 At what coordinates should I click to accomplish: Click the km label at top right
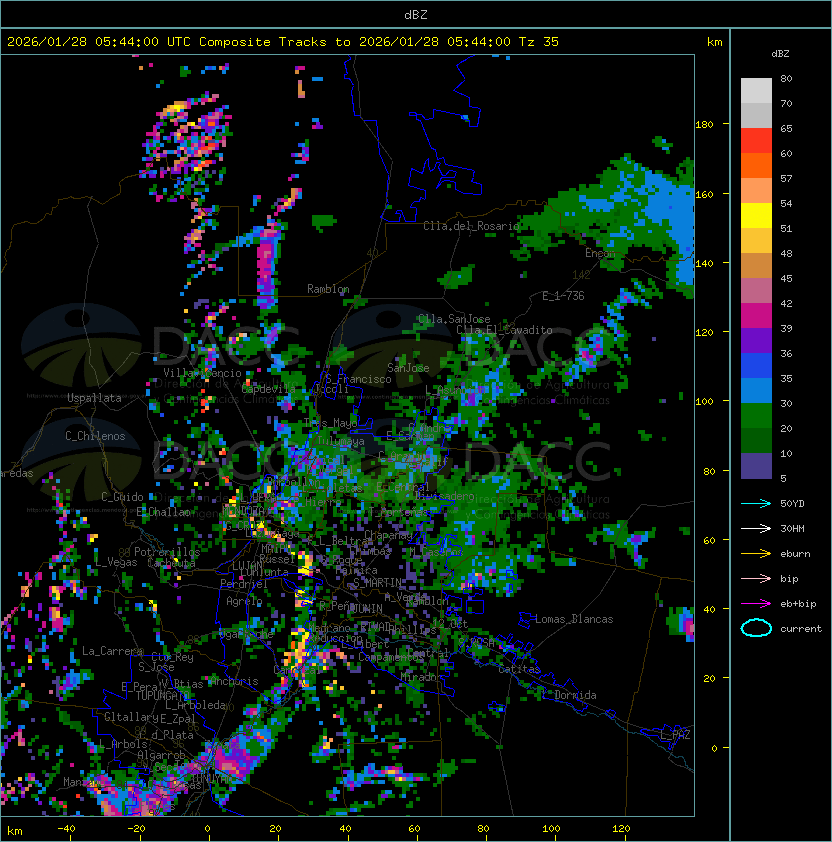714,42
